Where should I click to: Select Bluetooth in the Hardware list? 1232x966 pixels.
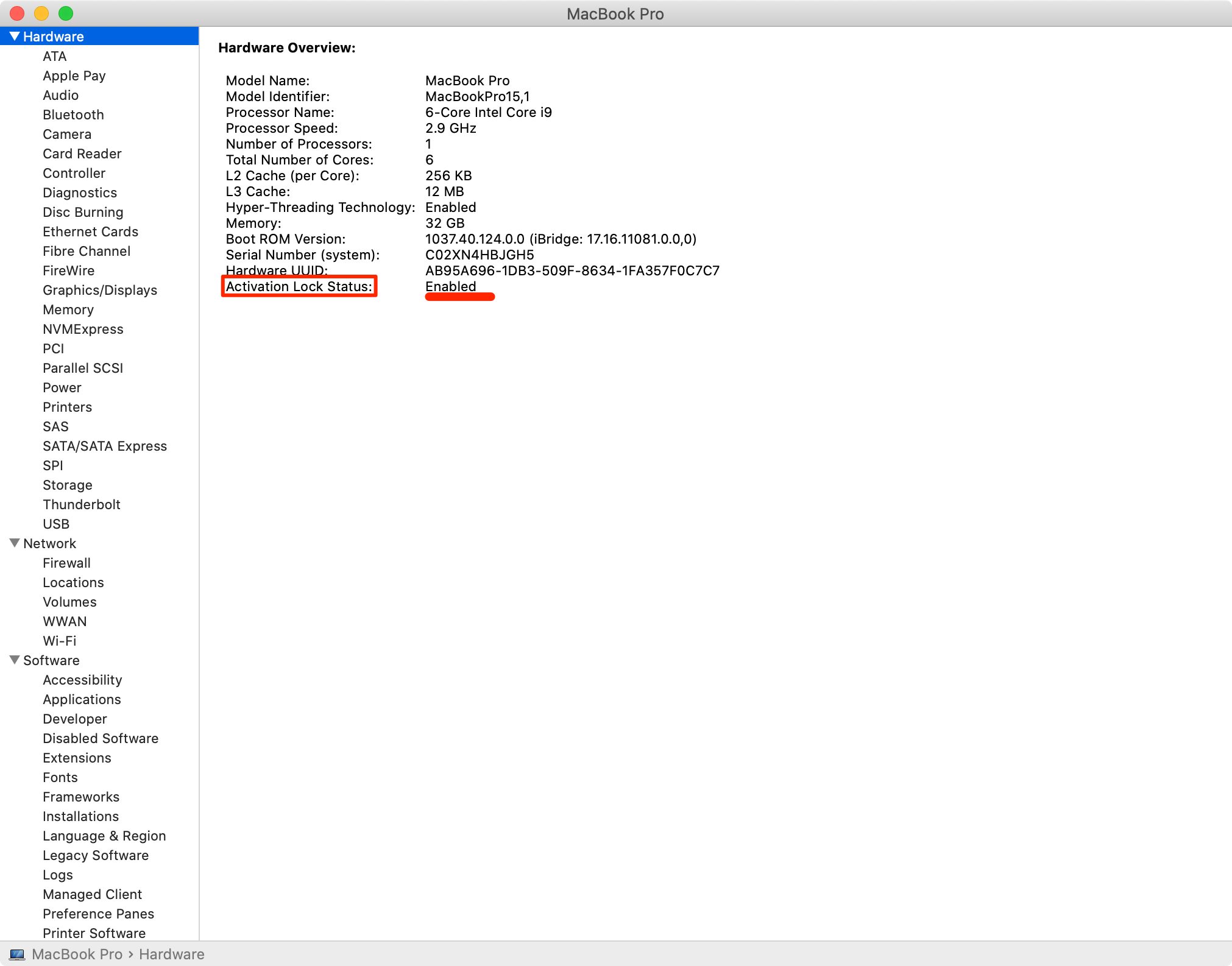73,115
